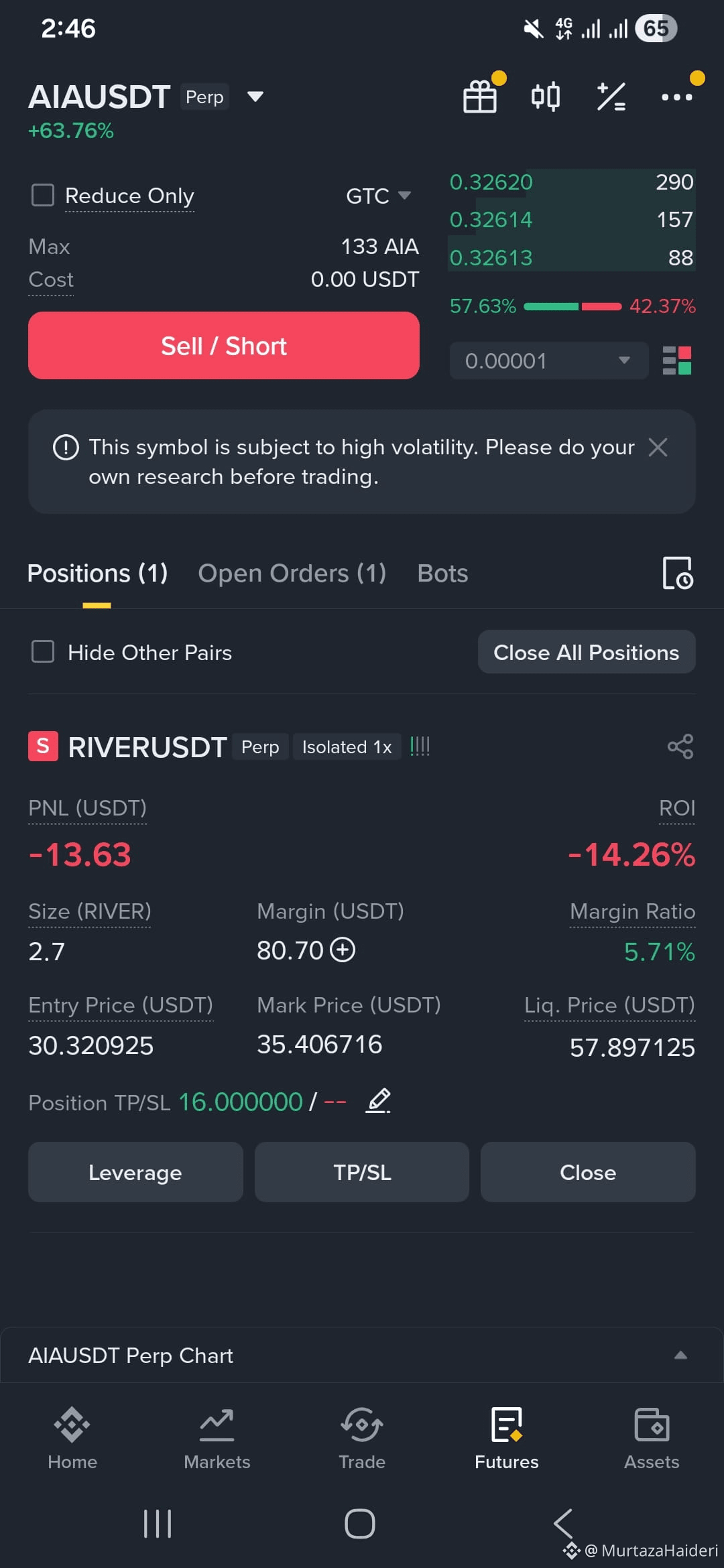724x1568 pixels.
Task: Dismiss the high volatility warning
Action: click(658, 447)
